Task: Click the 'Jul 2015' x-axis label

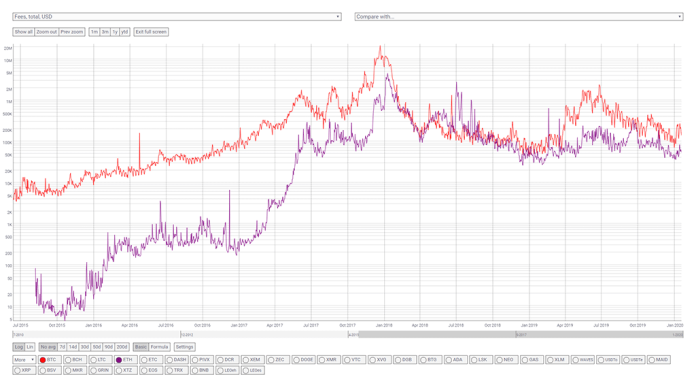Action: tap(21, 325)
